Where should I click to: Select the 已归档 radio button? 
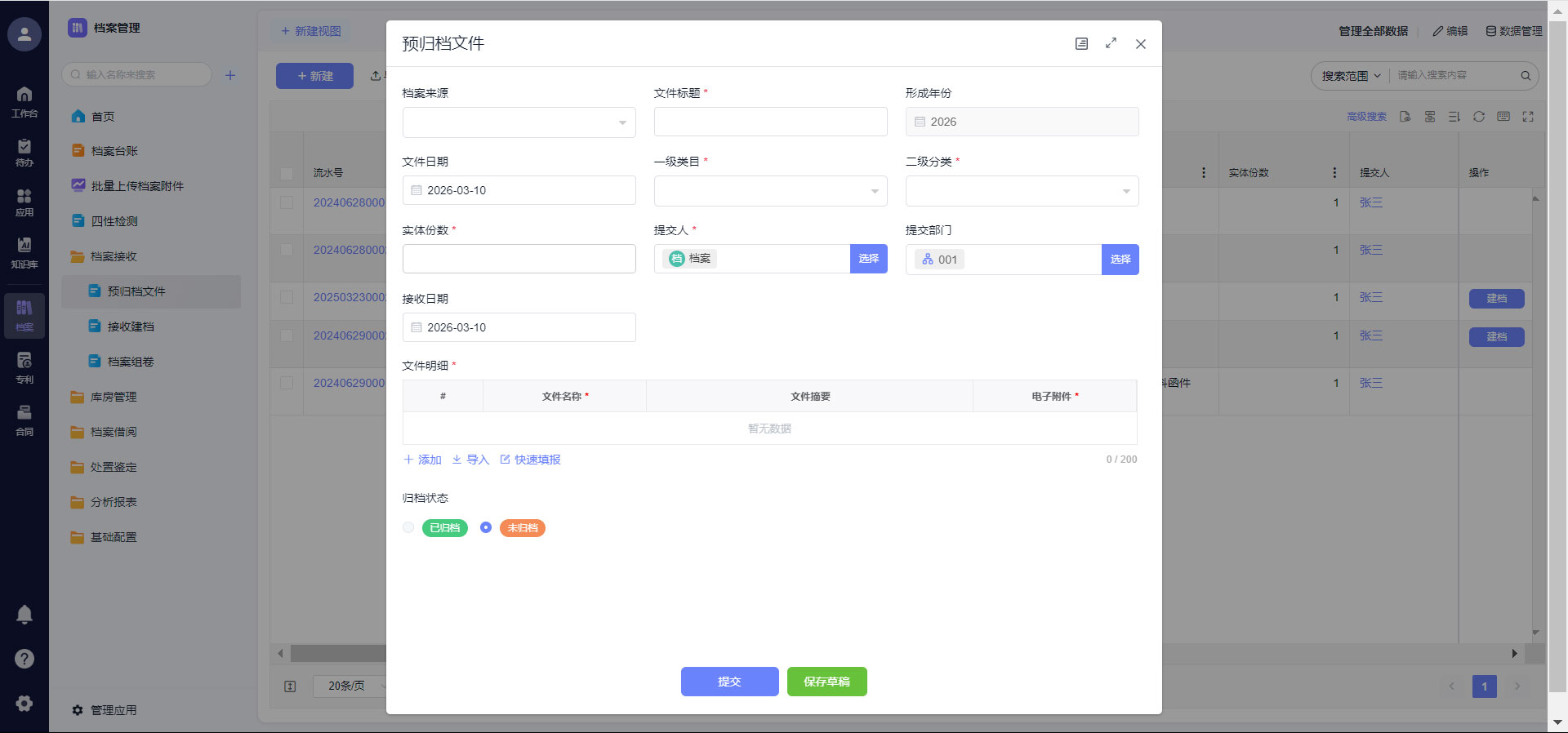click(x=408, y=528)
